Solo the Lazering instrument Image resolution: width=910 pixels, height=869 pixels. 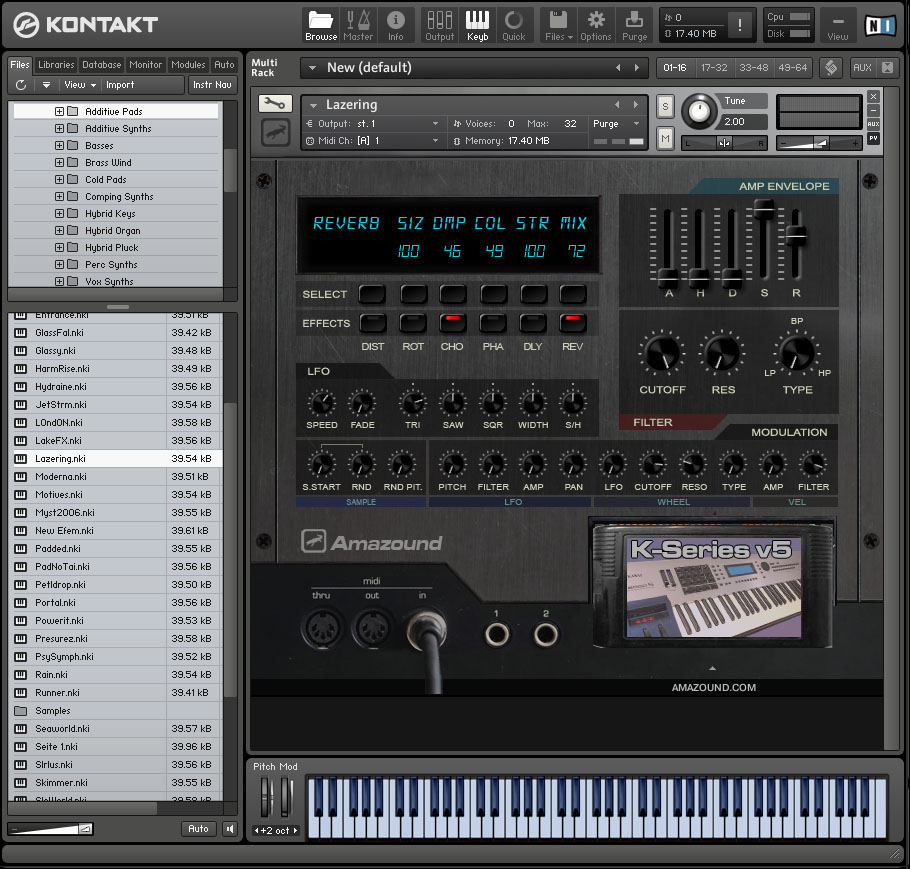click(x=665, y=106)
